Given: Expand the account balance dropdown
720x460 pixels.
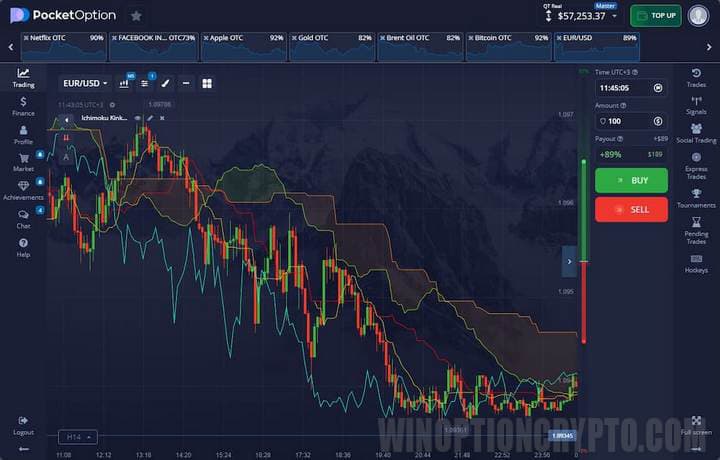Looking at the screenshot, I should (x=614, y=17).
